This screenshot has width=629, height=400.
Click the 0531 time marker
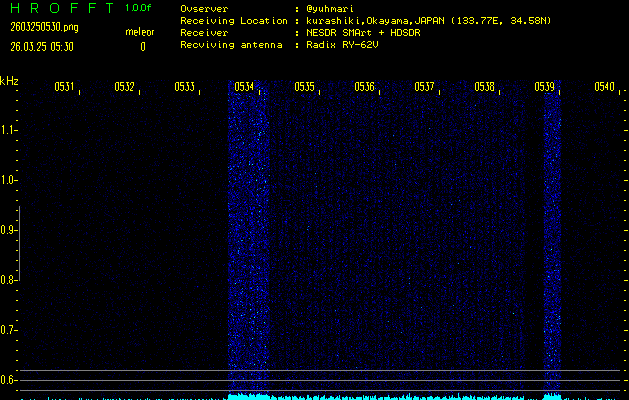pyautogui.click(x=64, y=87)
